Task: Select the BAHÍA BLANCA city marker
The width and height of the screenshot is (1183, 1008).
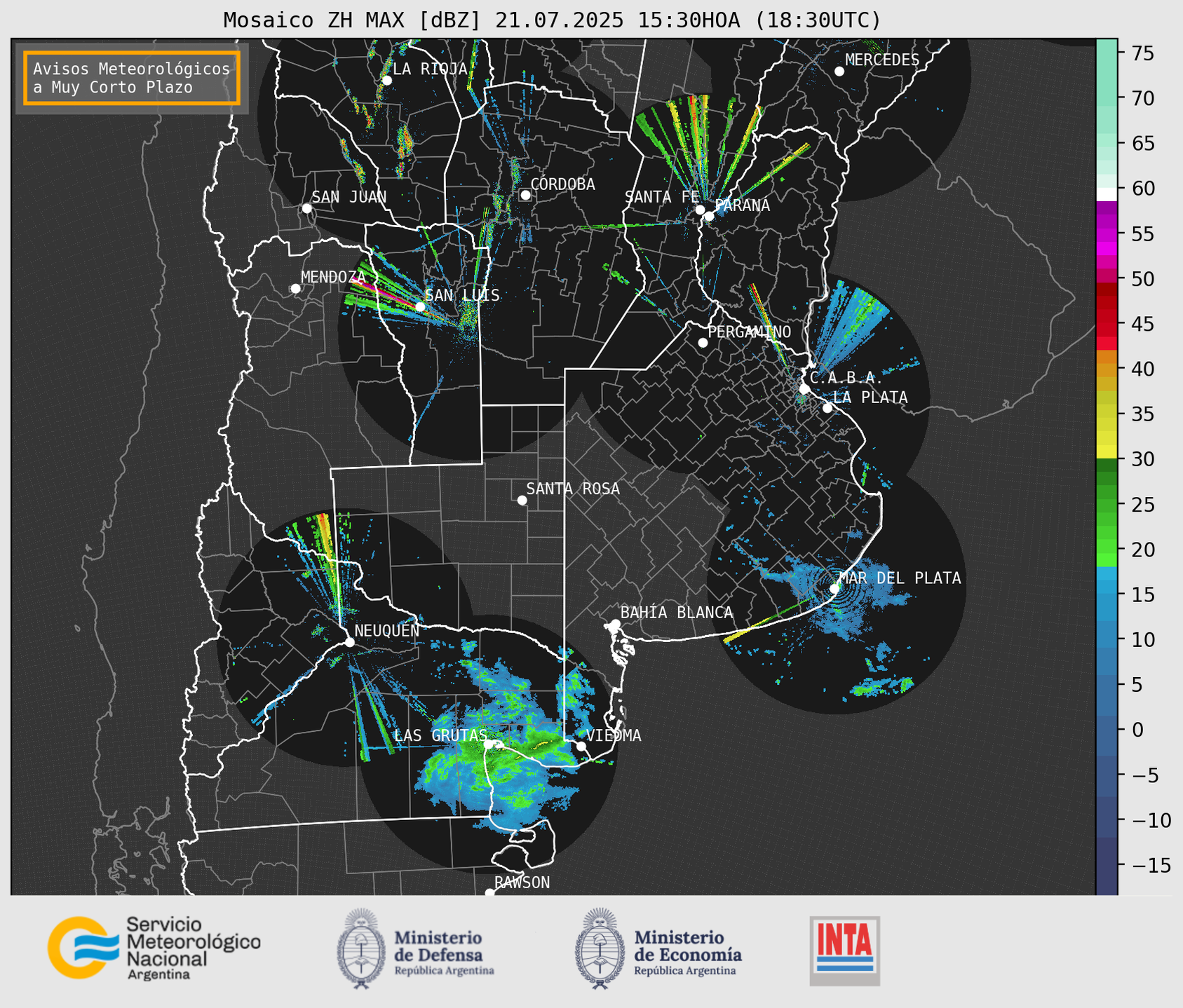Action: coord(615,623)
